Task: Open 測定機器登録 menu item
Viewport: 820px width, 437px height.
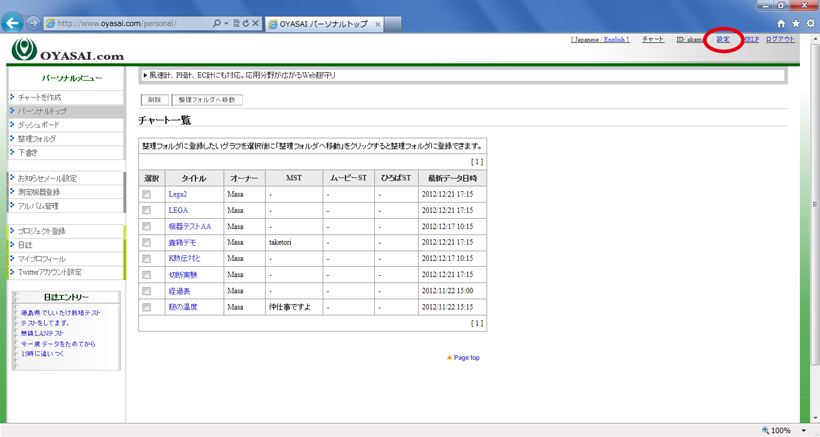Action: [39, 192]
